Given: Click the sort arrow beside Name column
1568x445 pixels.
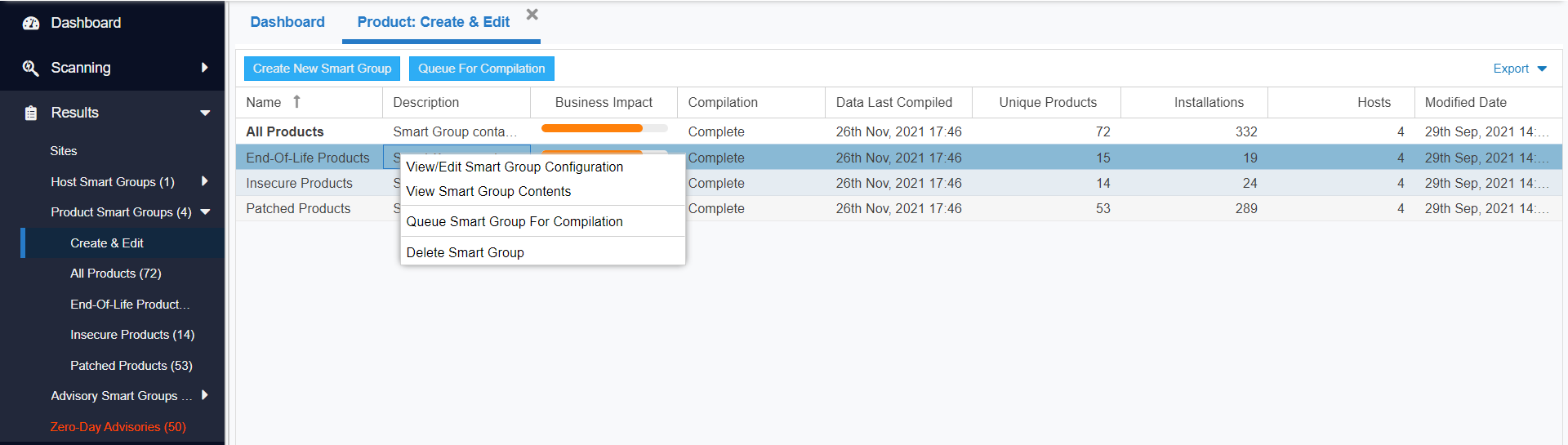Looking at the screenshot, I should (297, 102).
